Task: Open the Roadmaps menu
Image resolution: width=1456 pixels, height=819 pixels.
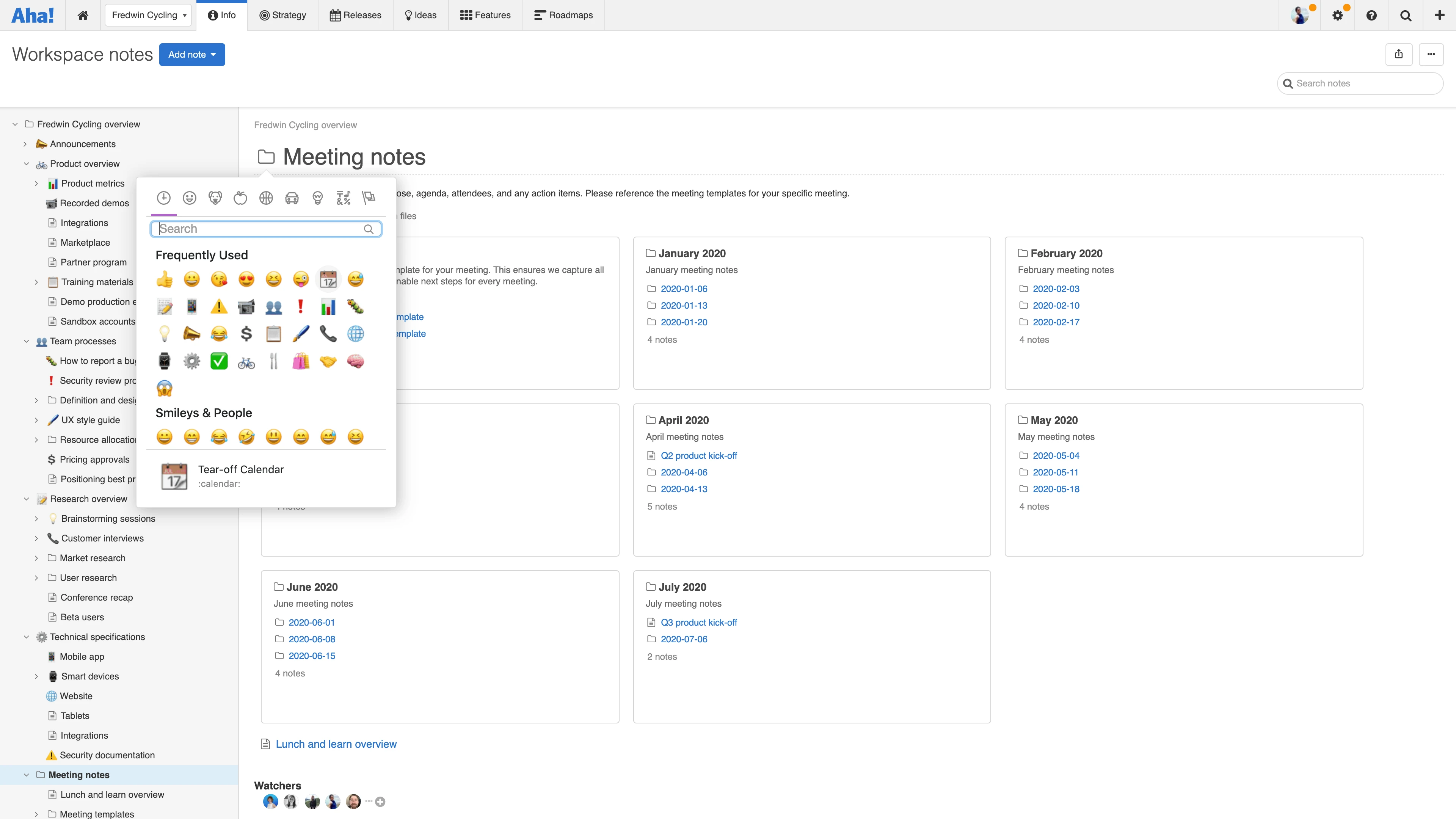Action: 563,15
